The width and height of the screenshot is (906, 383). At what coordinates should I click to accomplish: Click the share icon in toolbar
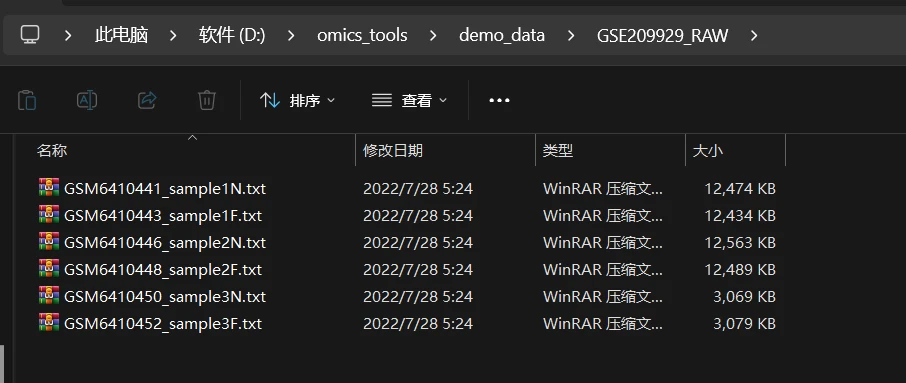(147, 101)
